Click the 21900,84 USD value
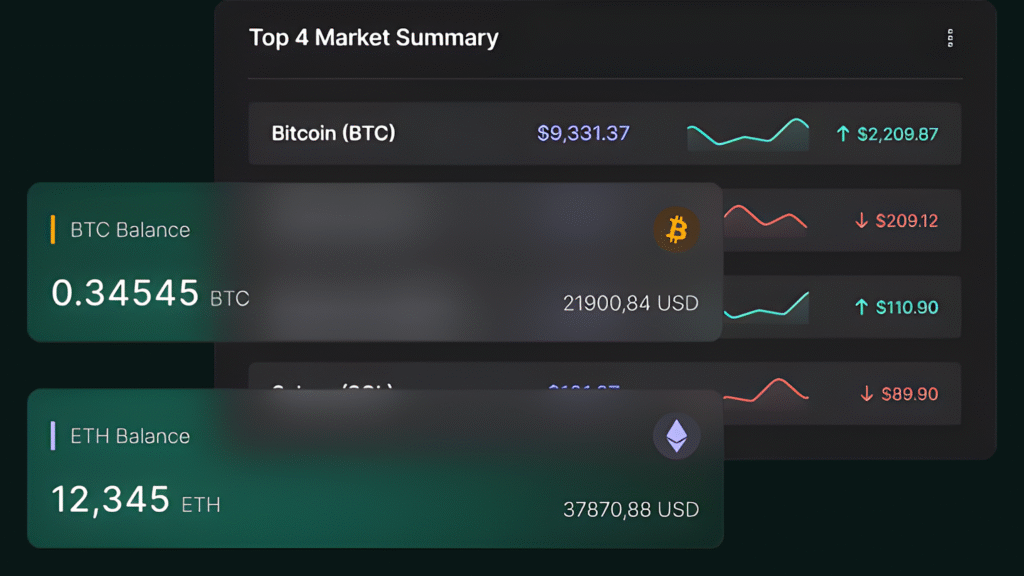Viewport: 1024px width, 576px height. pyautogui.click(x=630, y=303)
